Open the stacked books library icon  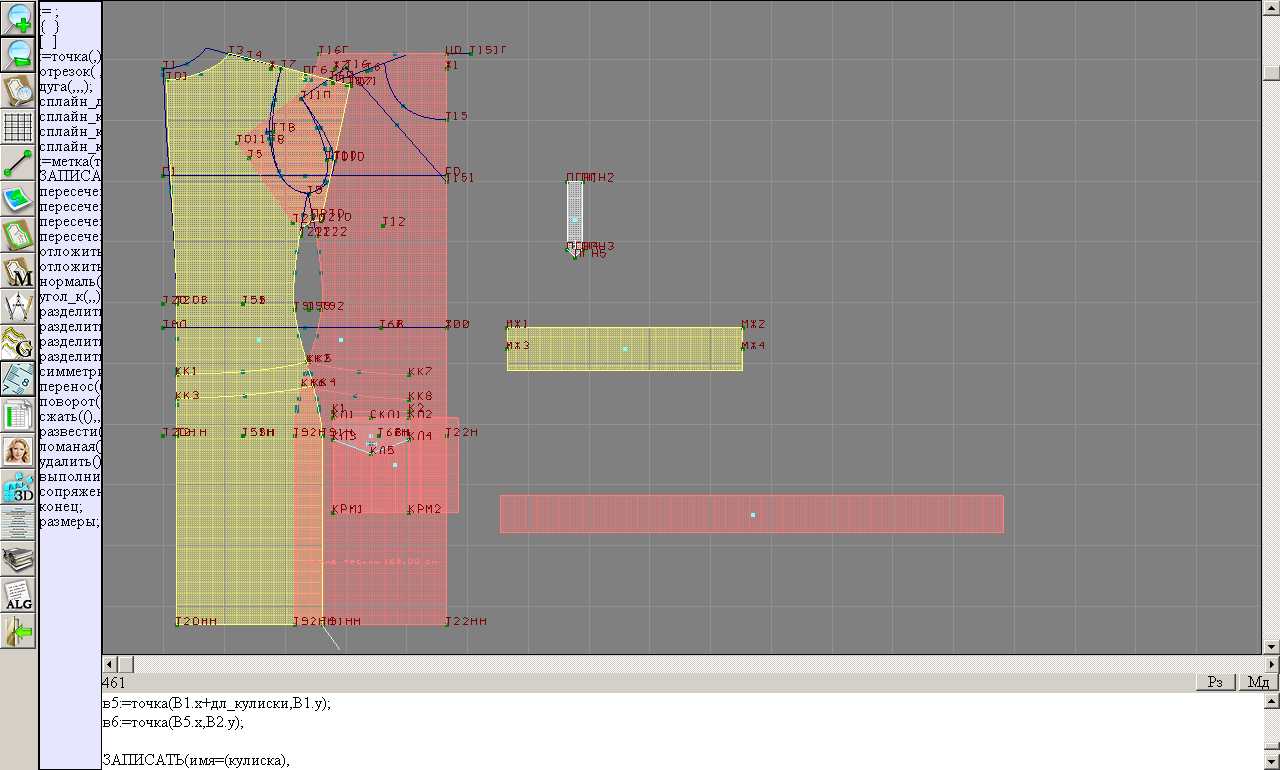tap(19, 558)
